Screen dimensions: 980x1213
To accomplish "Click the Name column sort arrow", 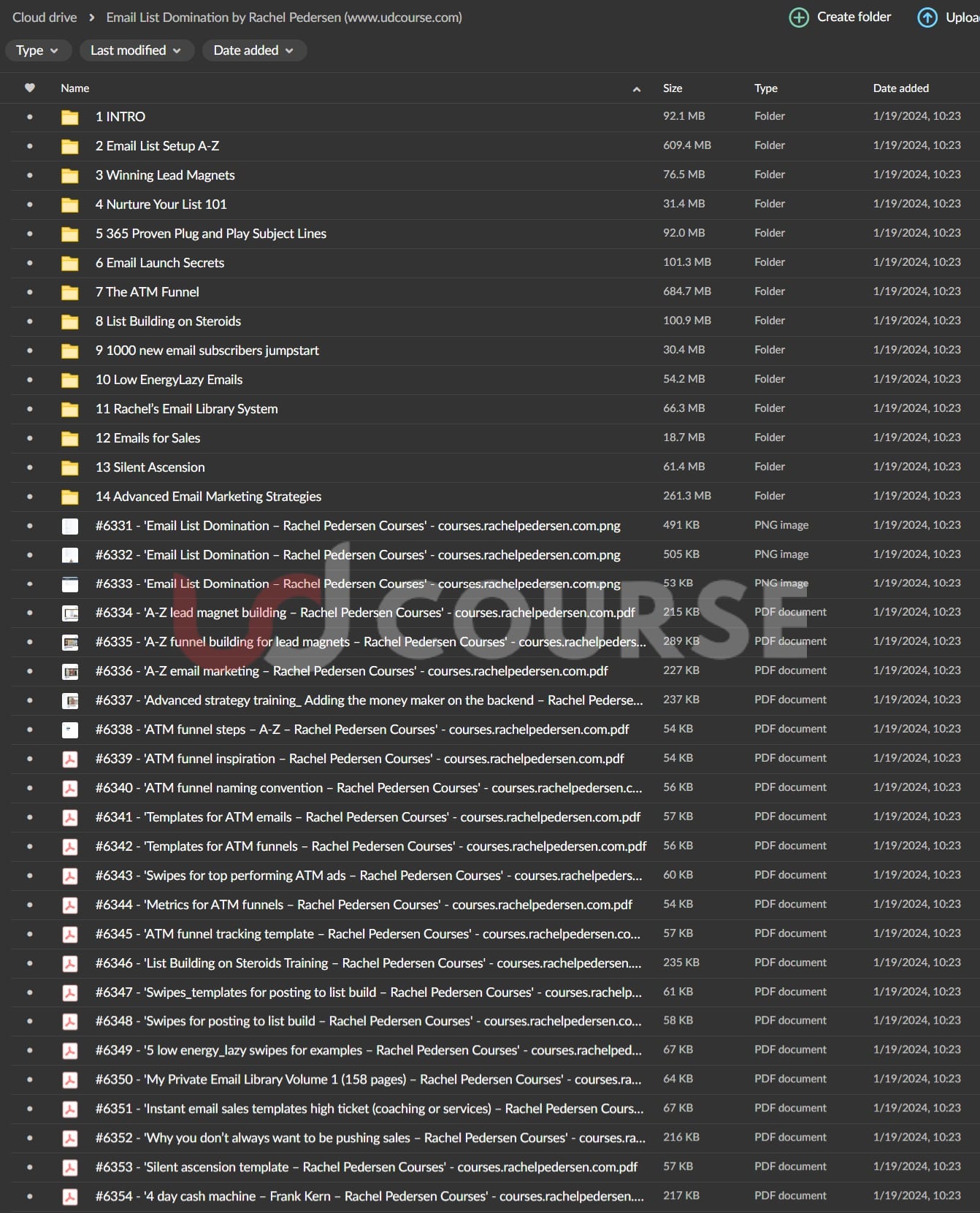I will (636, 89).
